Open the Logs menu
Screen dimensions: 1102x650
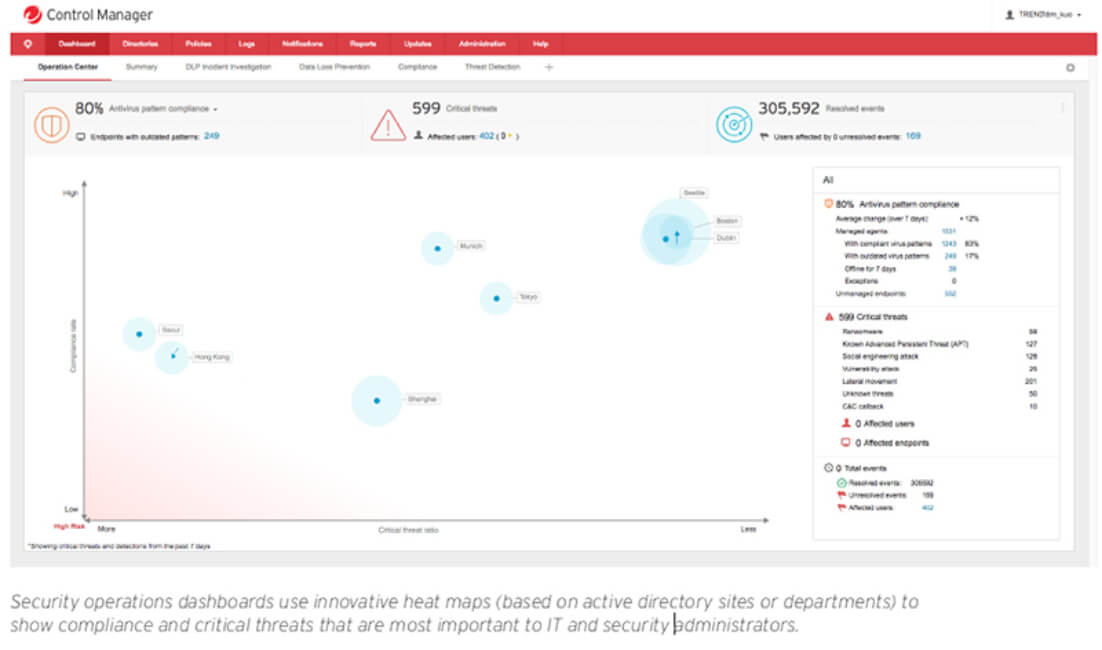(x=246, y=44)
